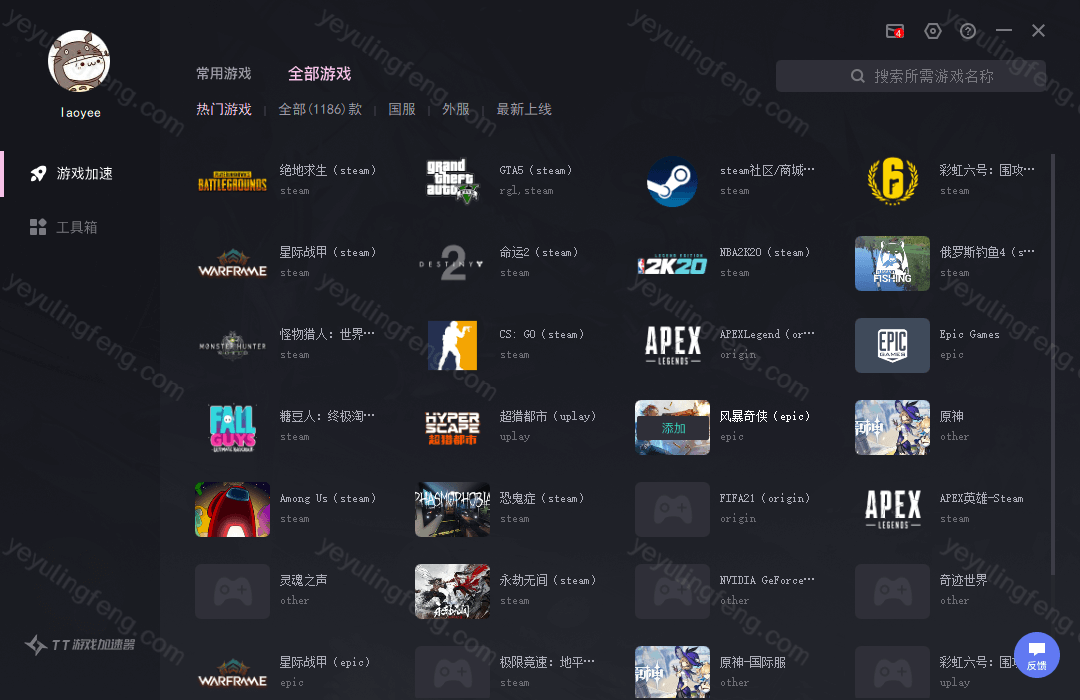Select the steam社区/商城 title
This screenshot has height=700, width=1080.
coord(767,170)
